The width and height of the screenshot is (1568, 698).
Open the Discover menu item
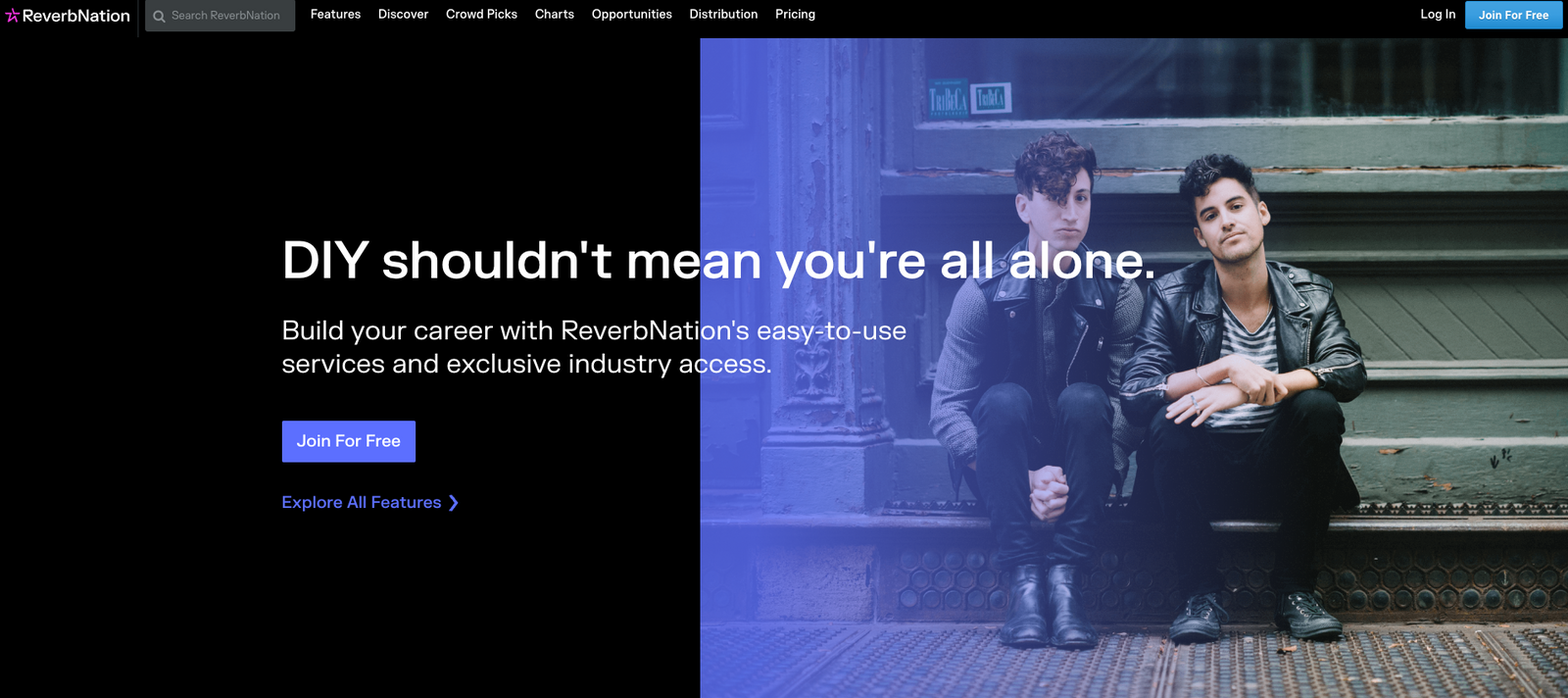403,15
